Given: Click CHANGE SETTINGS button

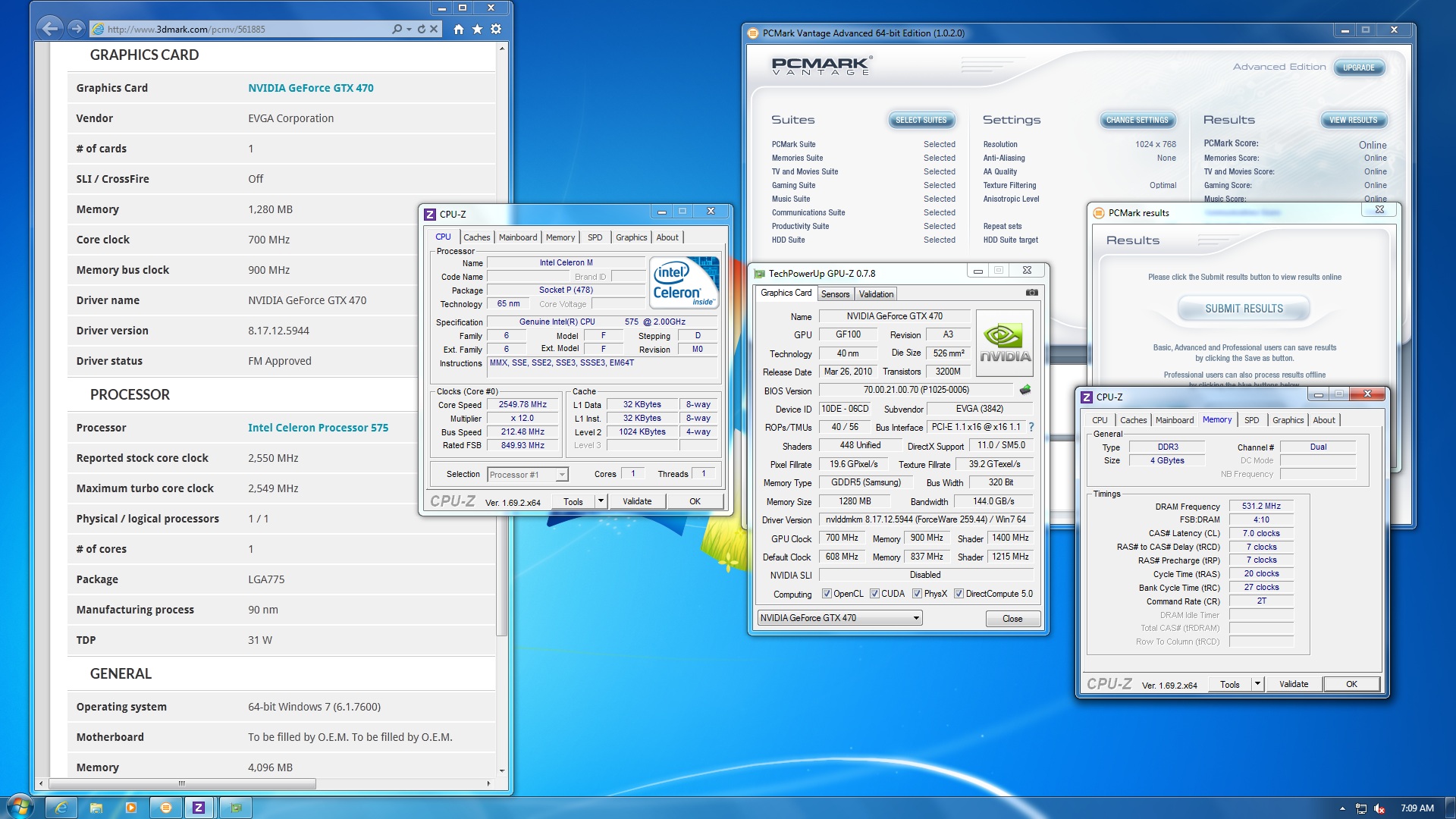Looking at the screenshot, I should pyautogui.click(x=1137, y=120).
